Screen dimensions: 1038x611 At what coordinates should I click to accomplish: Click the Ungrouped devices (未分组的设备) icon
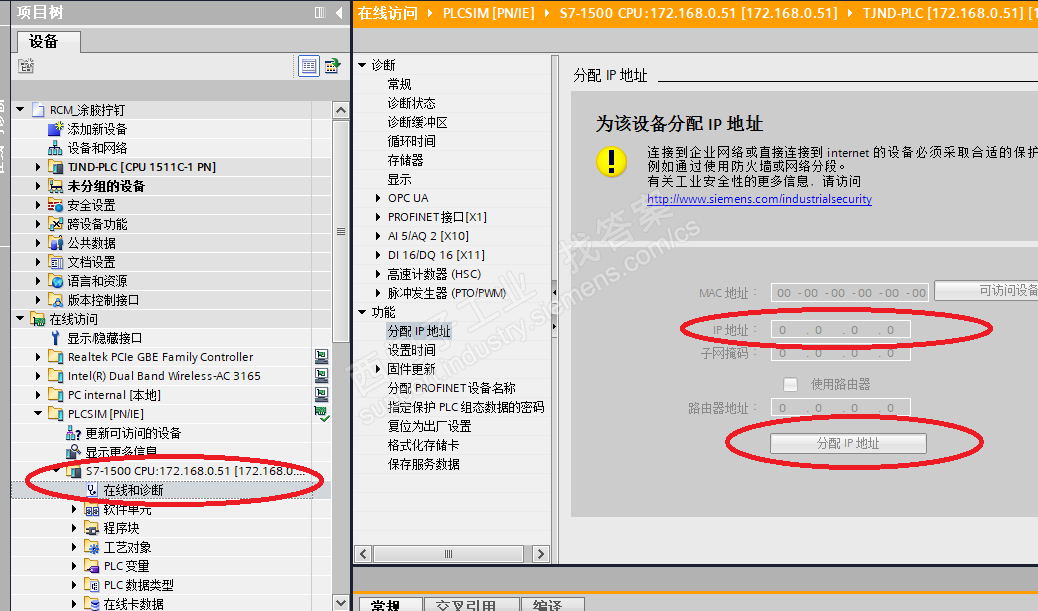pyautogui.click(x=56, y=186)
